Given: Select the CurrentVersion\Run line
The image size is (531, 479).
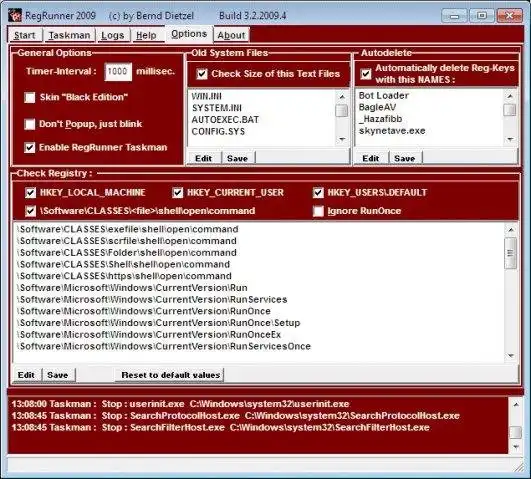Looking at the screenshot, I should (132, 288).
